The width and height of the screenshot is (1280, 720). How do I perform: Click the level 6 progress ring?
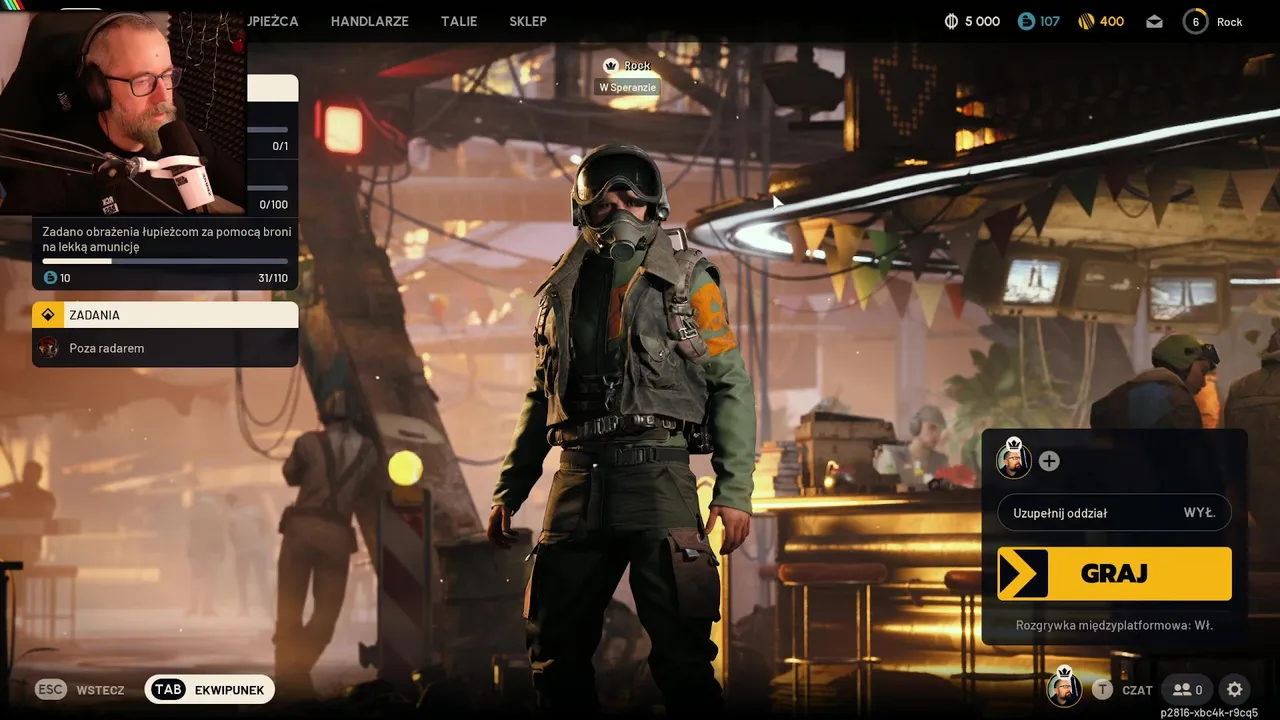coord(1195,21)
